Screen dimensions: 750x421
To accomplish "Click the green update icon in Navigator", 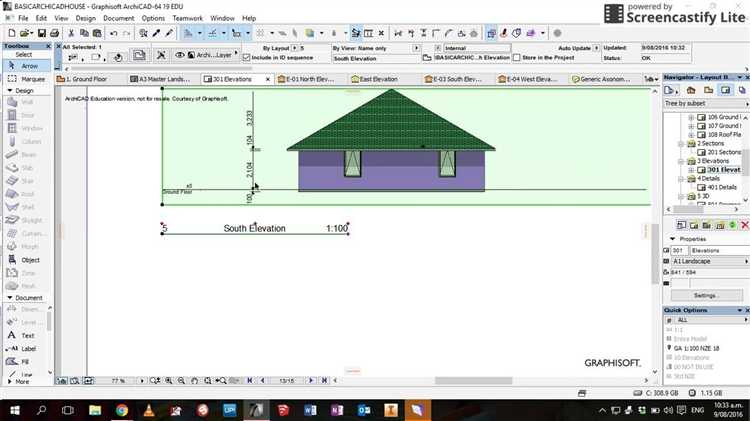I will click(x=732, y=225).
